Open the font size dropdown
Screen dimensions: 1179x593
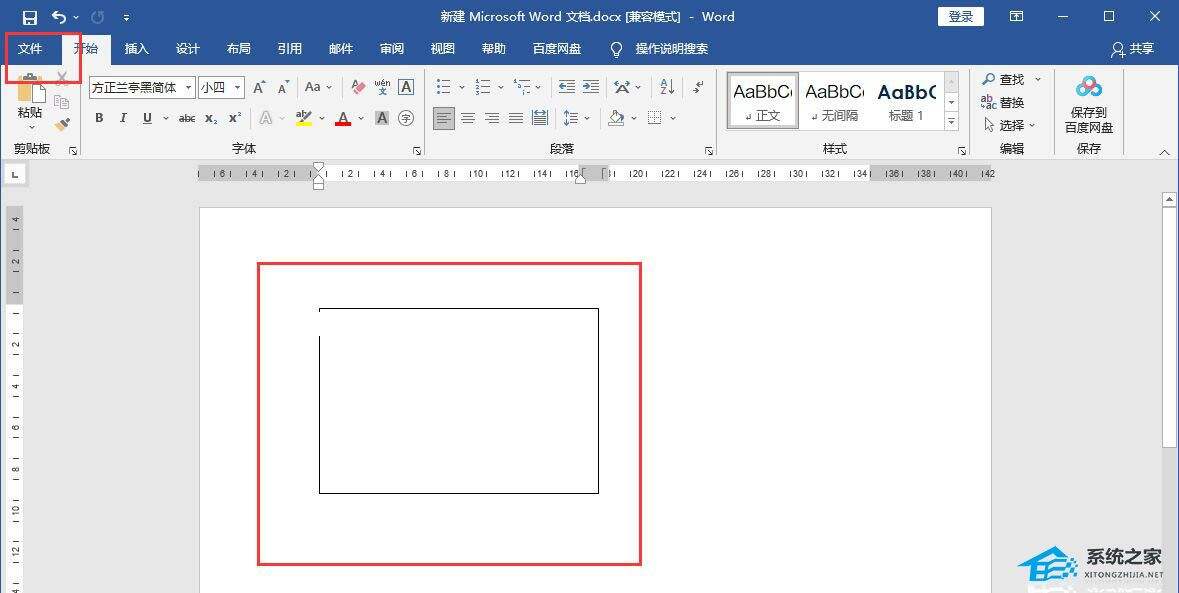coord(238,88)
